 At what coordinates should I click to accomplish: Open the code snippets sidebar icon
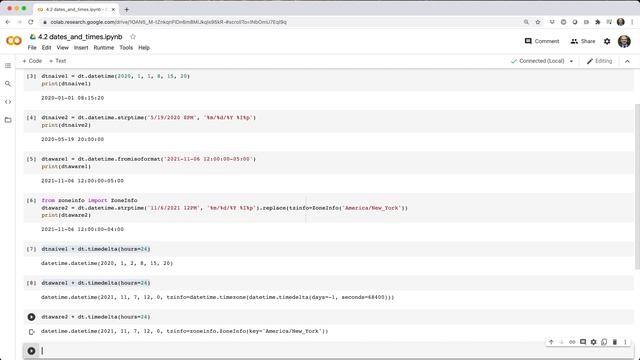point(8,102)
